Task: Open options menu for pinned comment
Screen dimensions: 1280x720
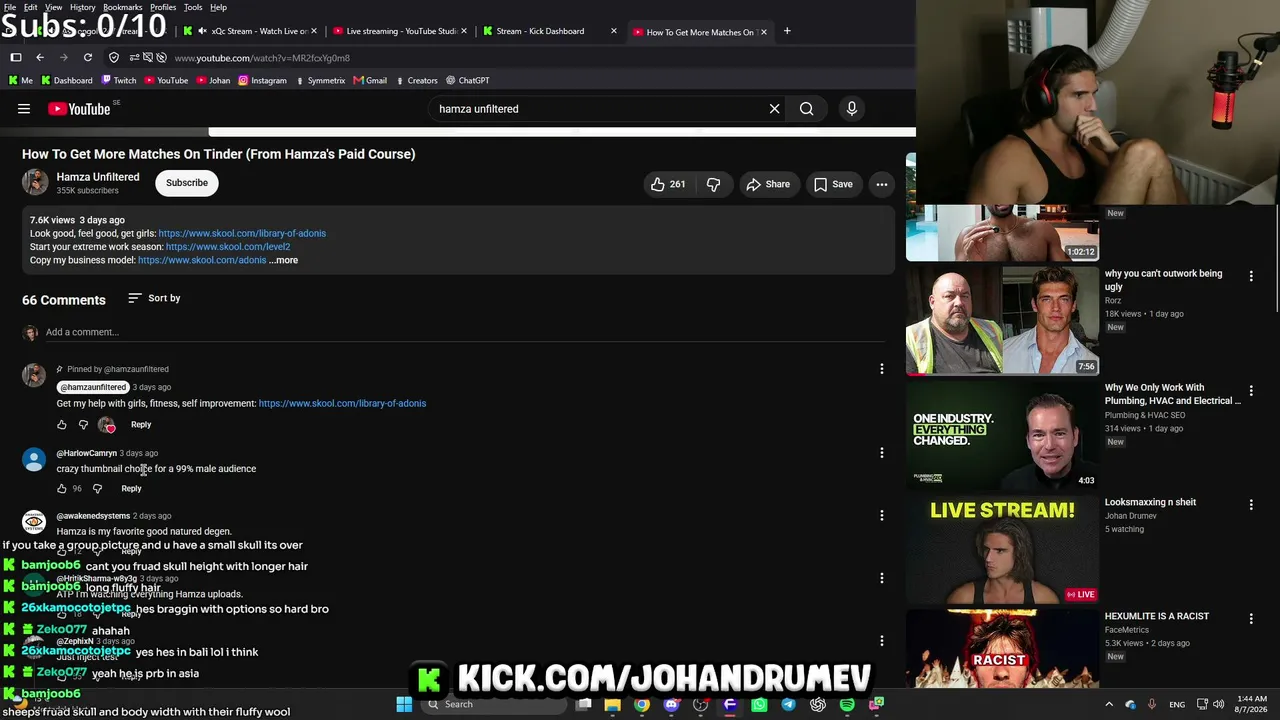Action: coord(881,369)
